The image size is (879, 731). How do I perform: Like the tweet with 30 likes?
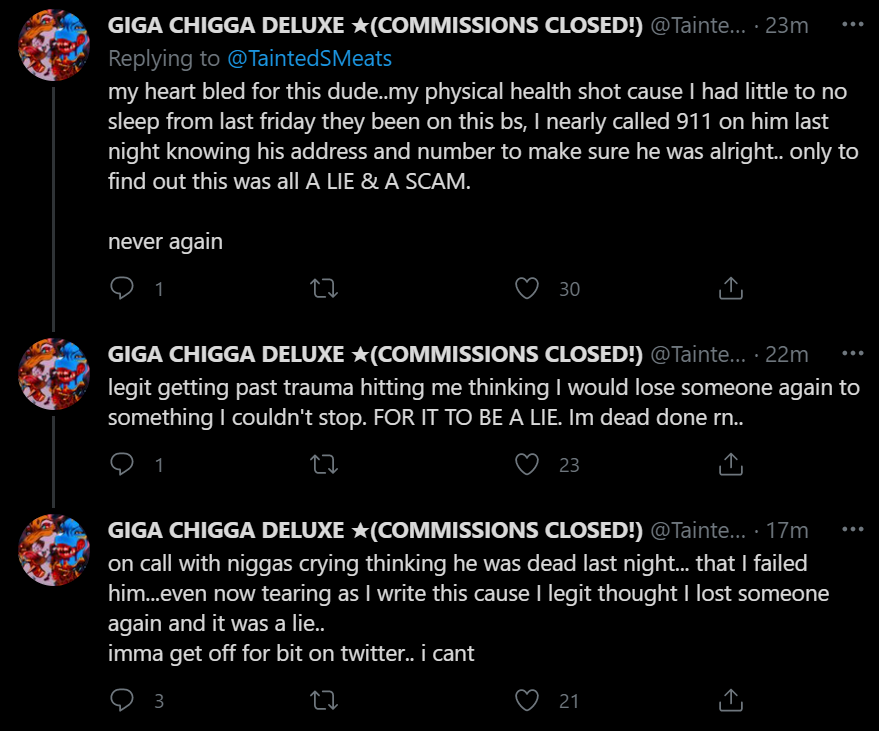(527, 288)
